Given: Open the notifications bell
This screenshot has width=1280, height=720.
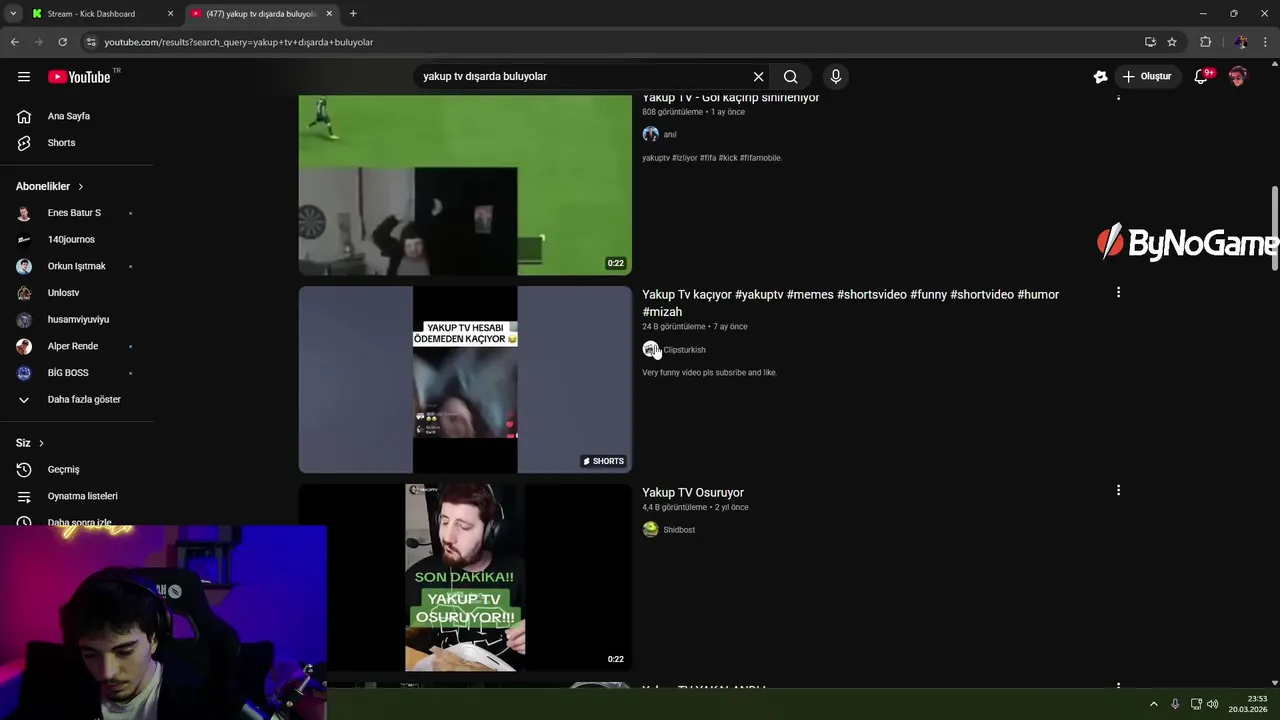Looking at the screenshot, I should [1201, 77].
